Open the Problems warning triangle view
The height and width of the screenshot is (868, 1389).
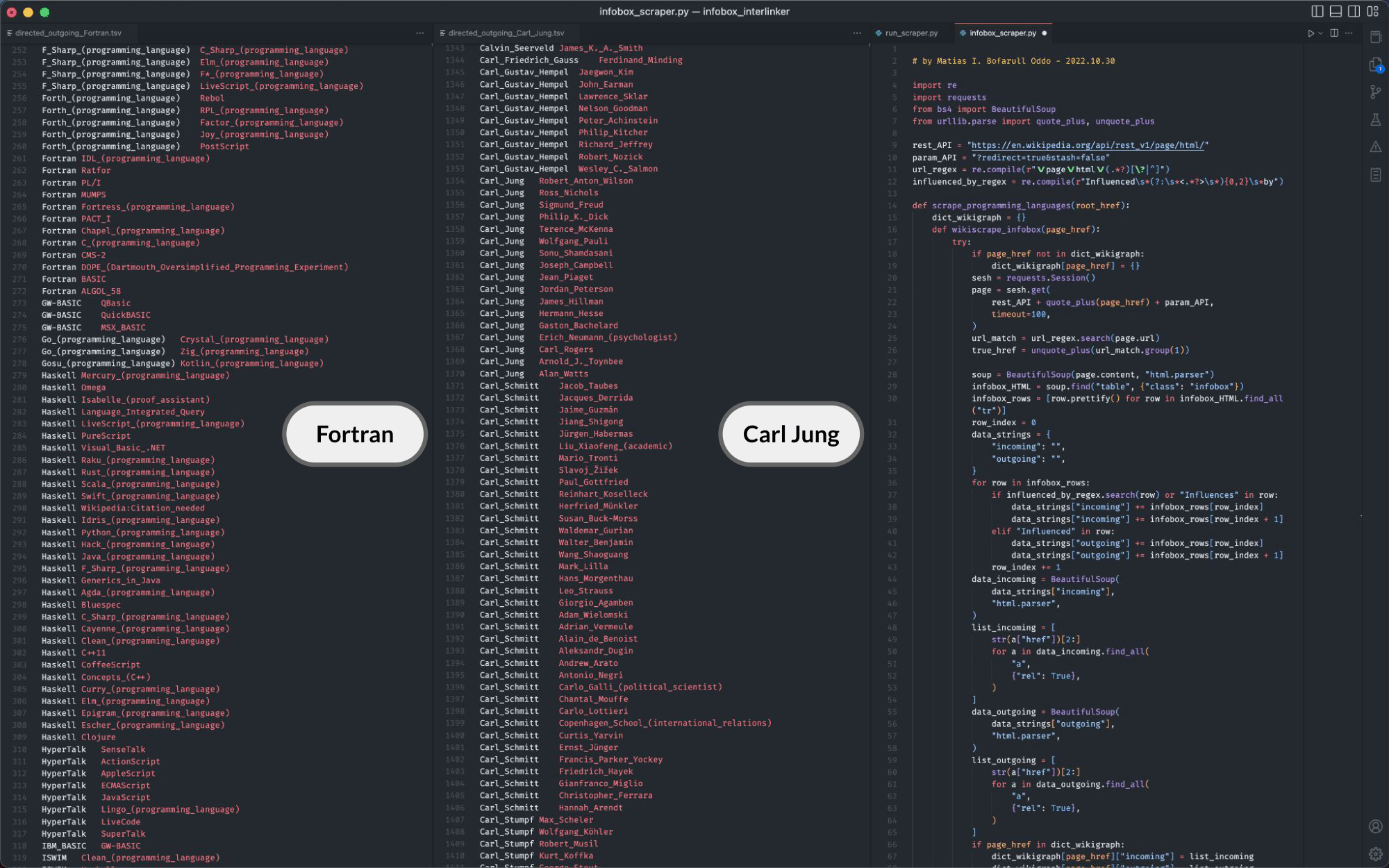click(1376, 147)
